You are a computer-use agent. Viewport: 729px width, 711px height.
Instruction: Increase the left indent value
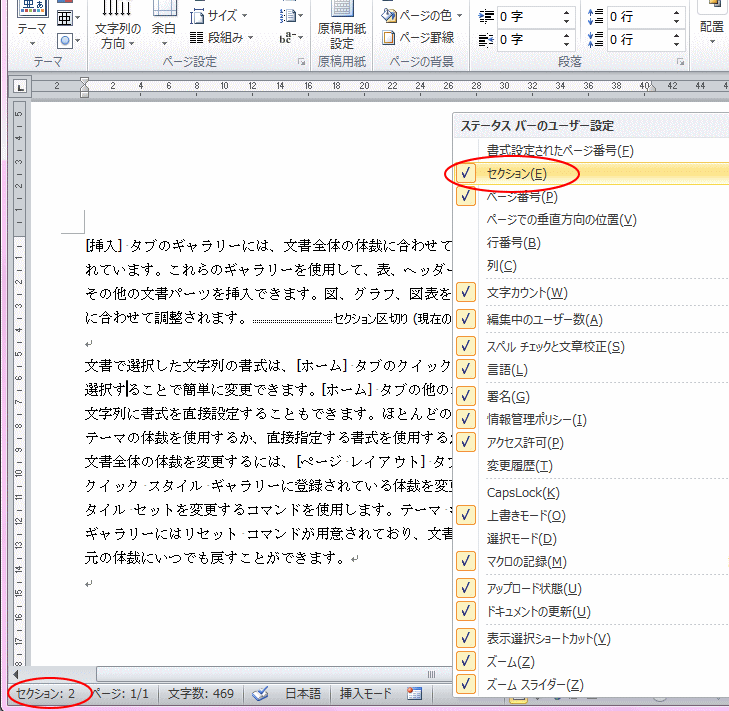[566, 12]
